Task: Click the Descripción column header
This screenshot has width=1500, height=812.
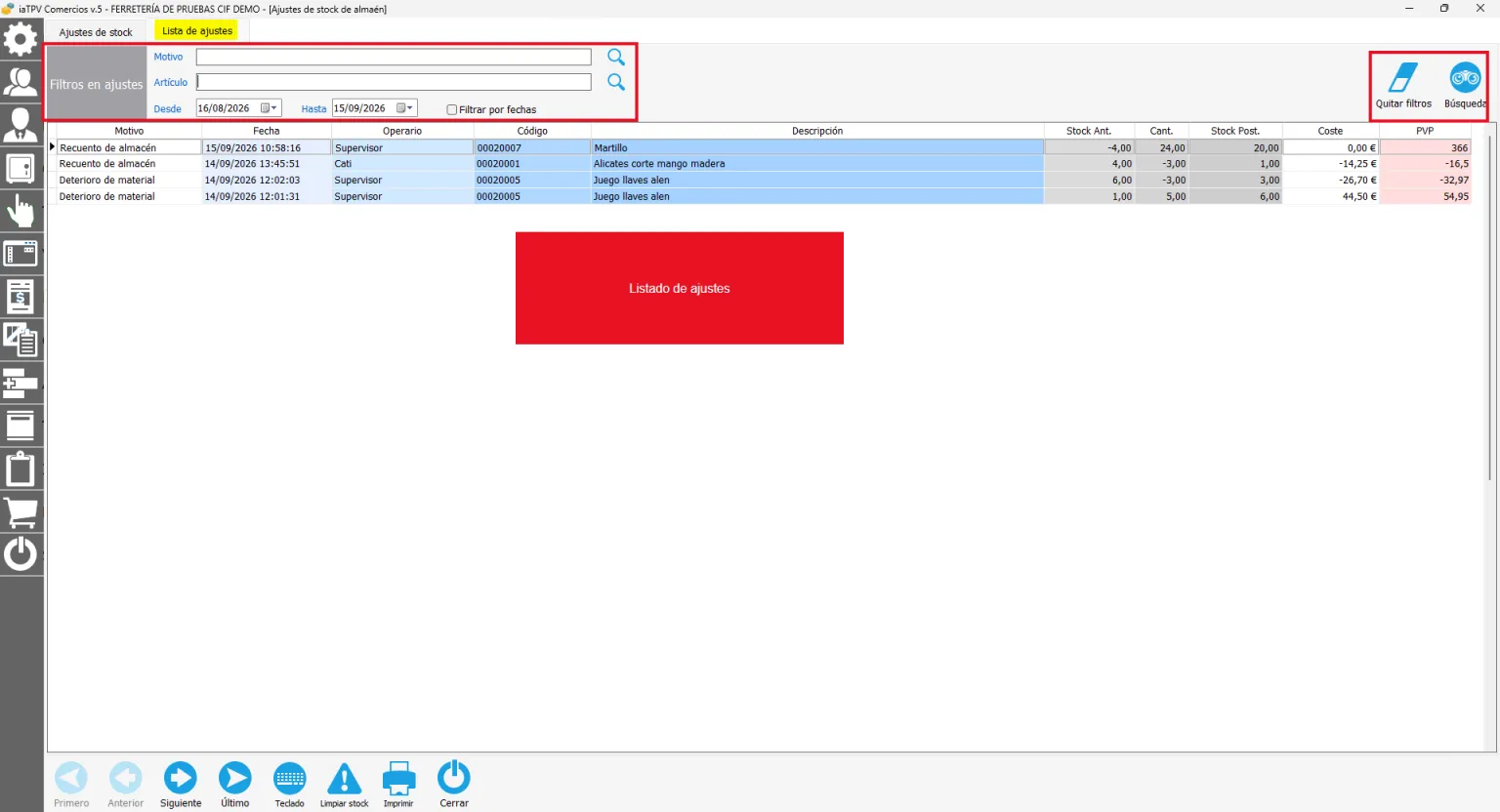Action: pos(817,131)
